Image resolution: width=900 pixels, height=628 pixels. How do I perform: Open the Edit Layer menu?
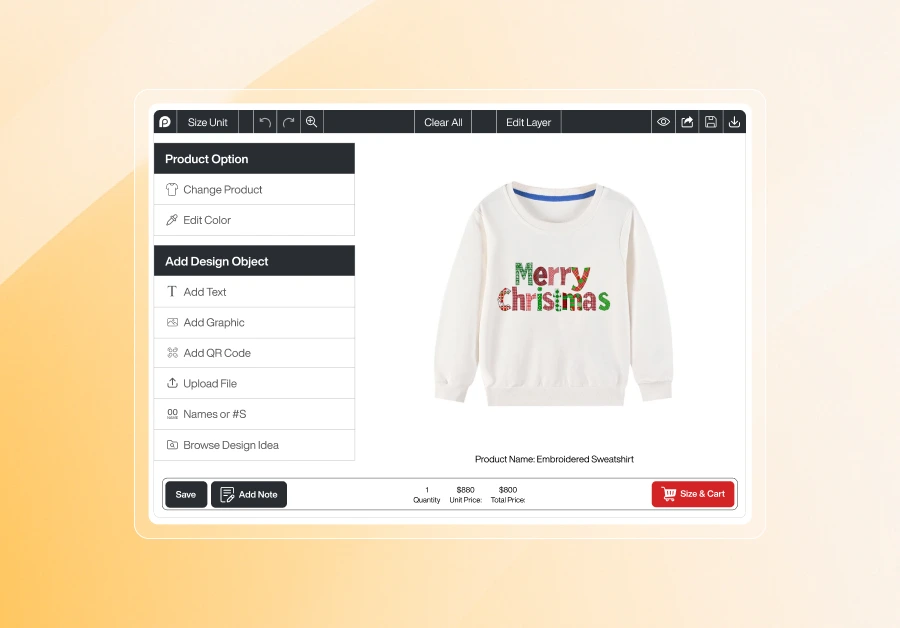pos(528,122)
